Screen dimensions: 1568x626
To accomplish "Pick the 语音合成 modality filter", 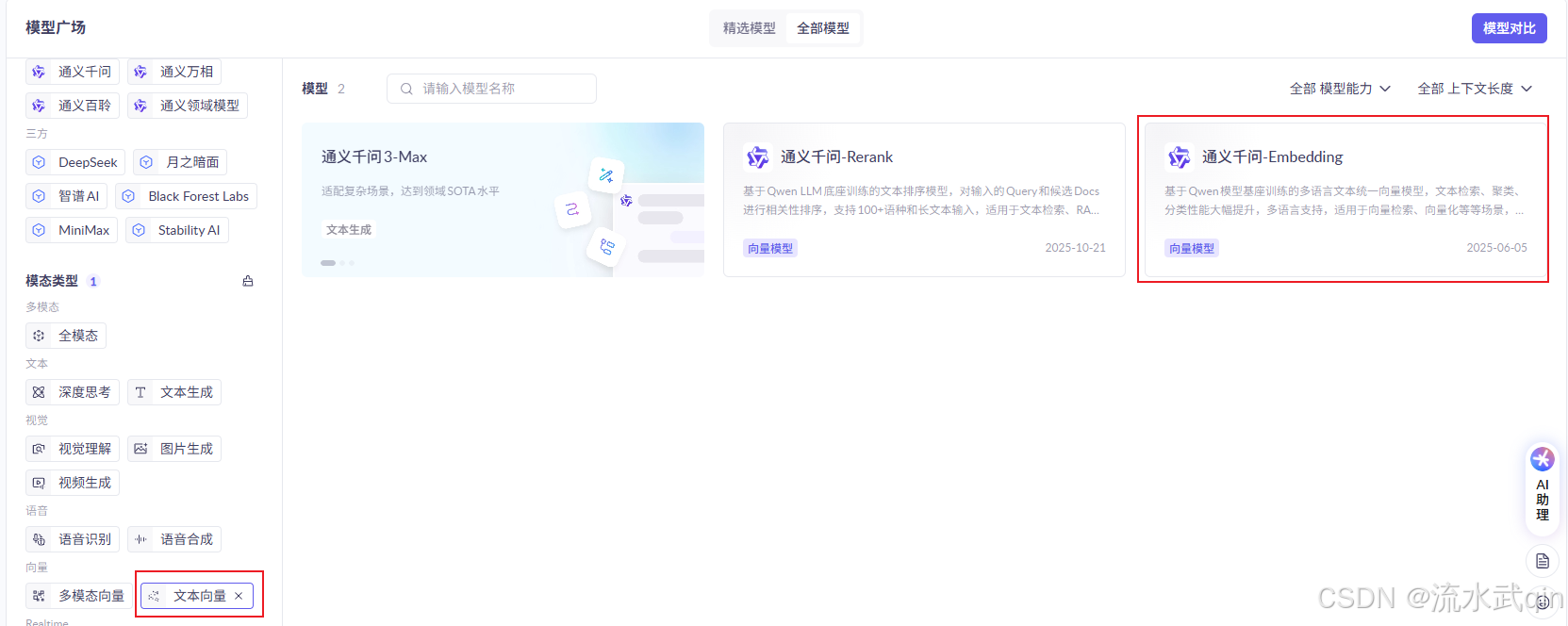I will tap(174, 539).
